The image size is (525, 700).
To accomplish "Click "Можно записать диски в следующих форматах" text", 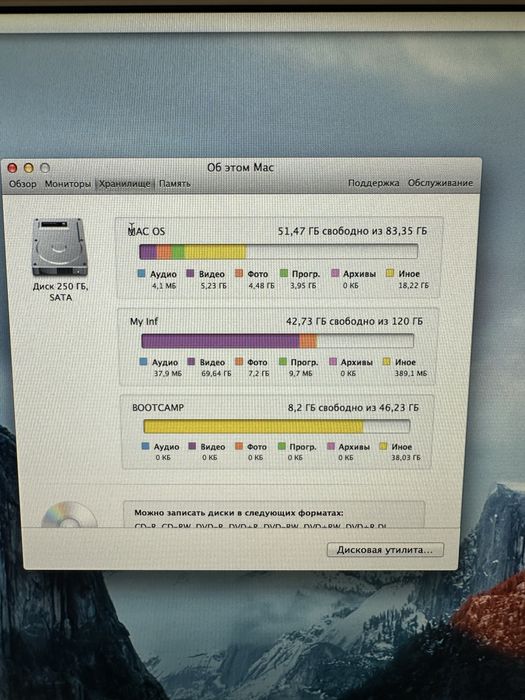I will pyautogui.click(x=239, y=513).
